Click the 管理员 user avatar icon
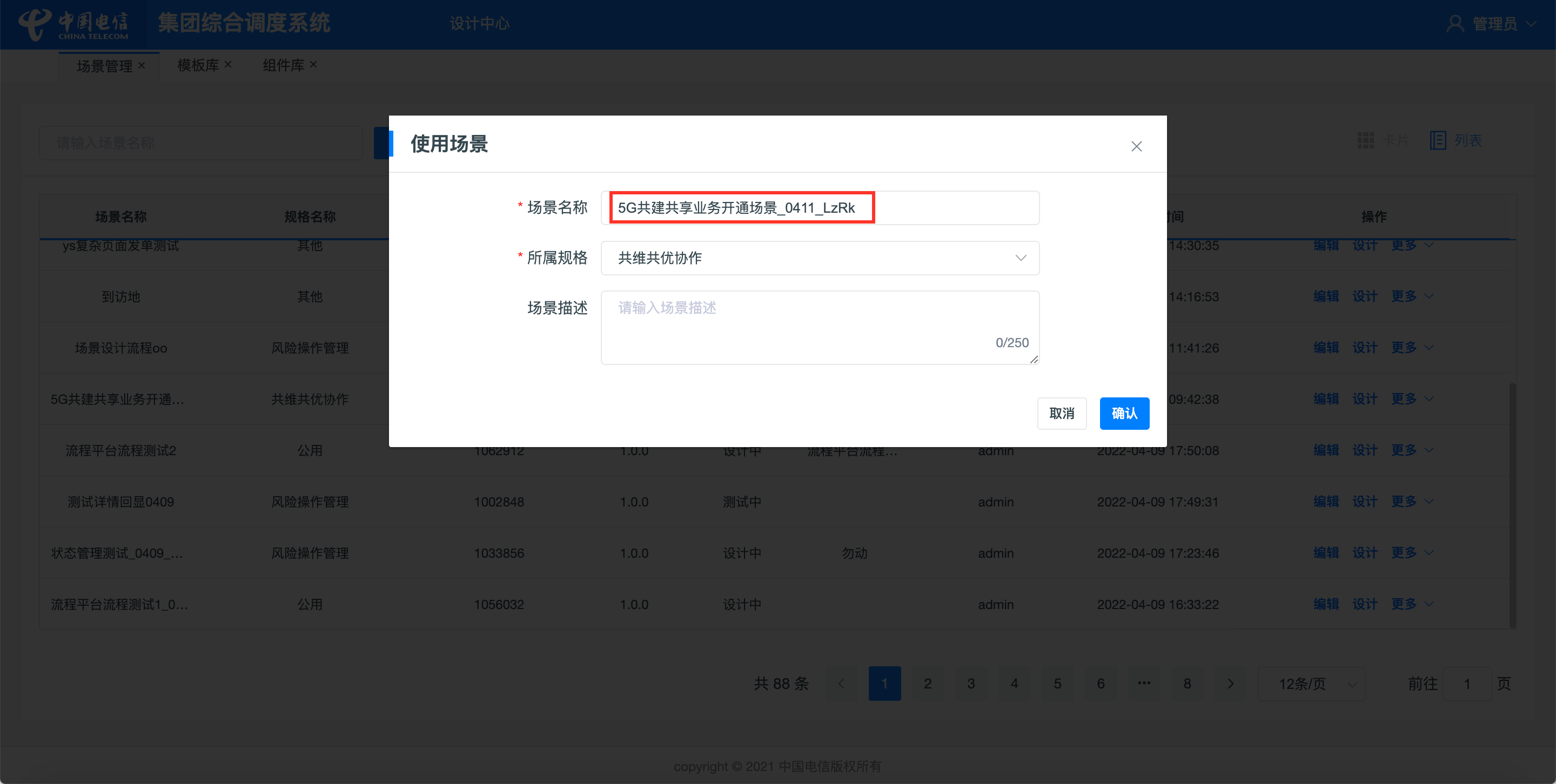Image resolution: width=1556 pixels, height=784 pixels. click(1455, 24)
